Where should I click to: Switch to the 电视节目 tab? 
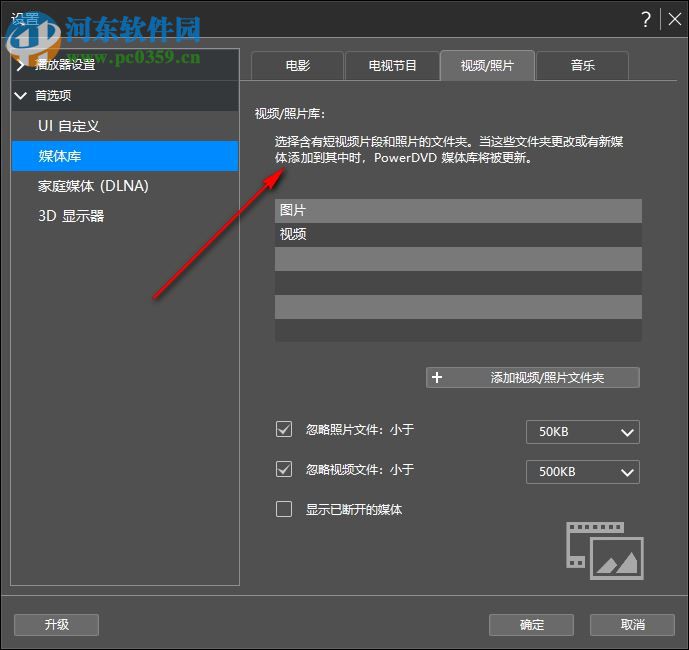(392, 65)
